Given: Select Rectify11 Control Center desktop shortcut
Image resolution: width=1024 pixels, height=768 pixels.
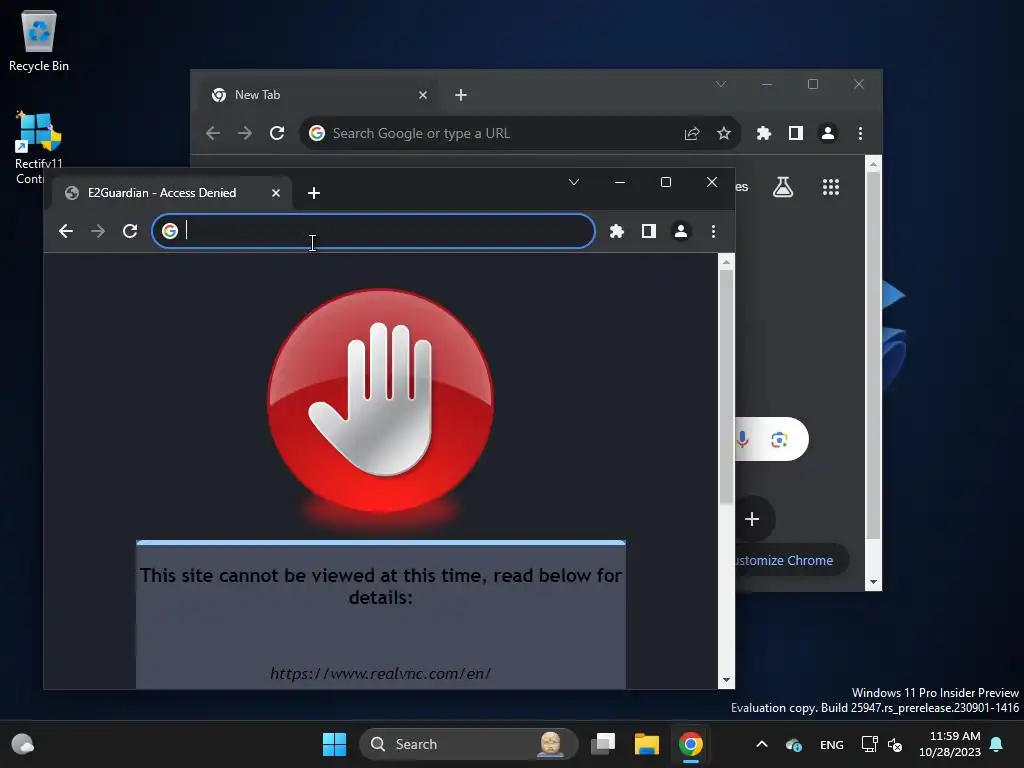Looking at the screenshot, I should click(x=39, y=148).
